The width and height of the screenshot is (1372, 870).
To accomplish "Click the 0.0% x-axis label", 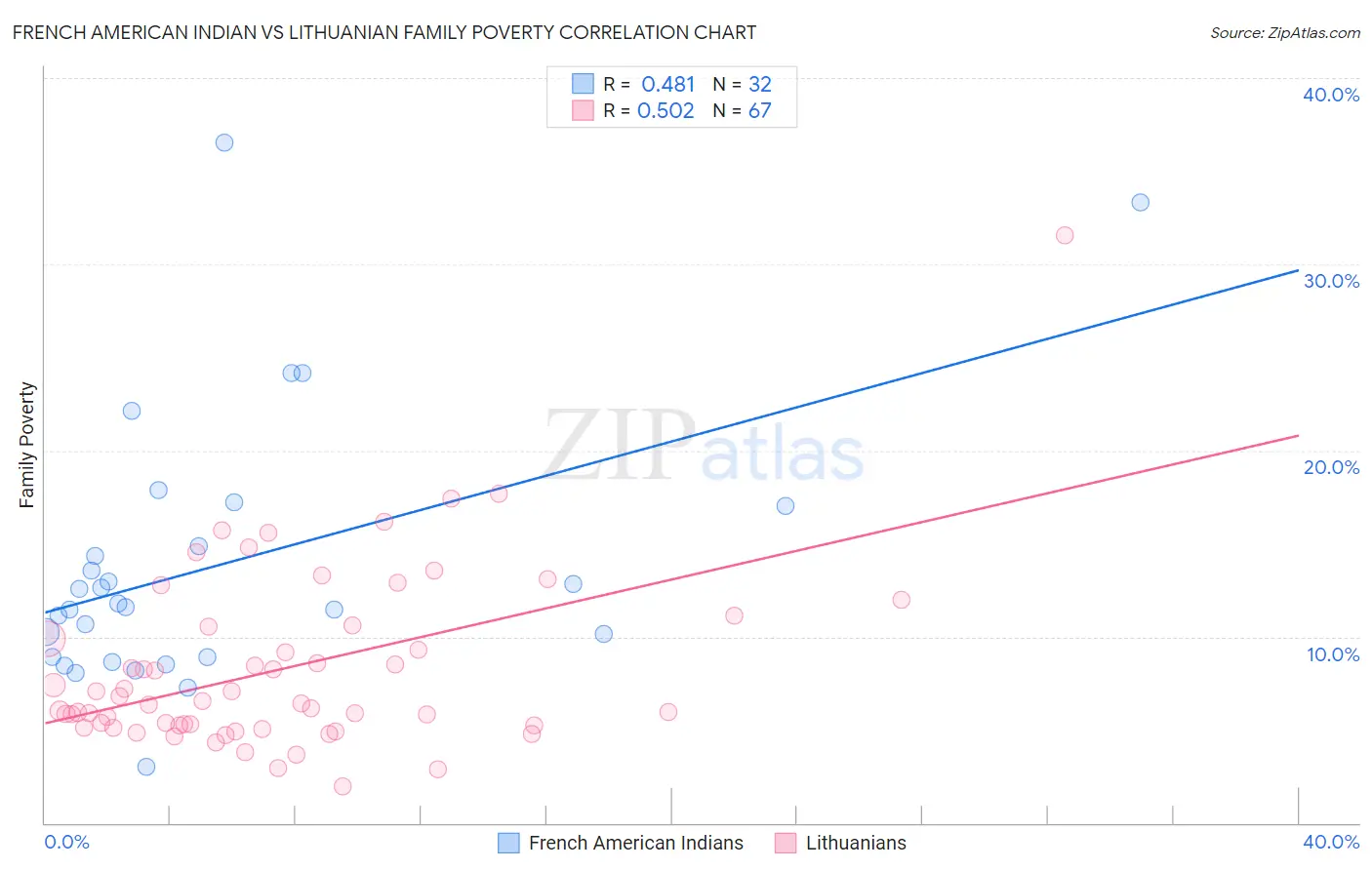I will point(67,842).
